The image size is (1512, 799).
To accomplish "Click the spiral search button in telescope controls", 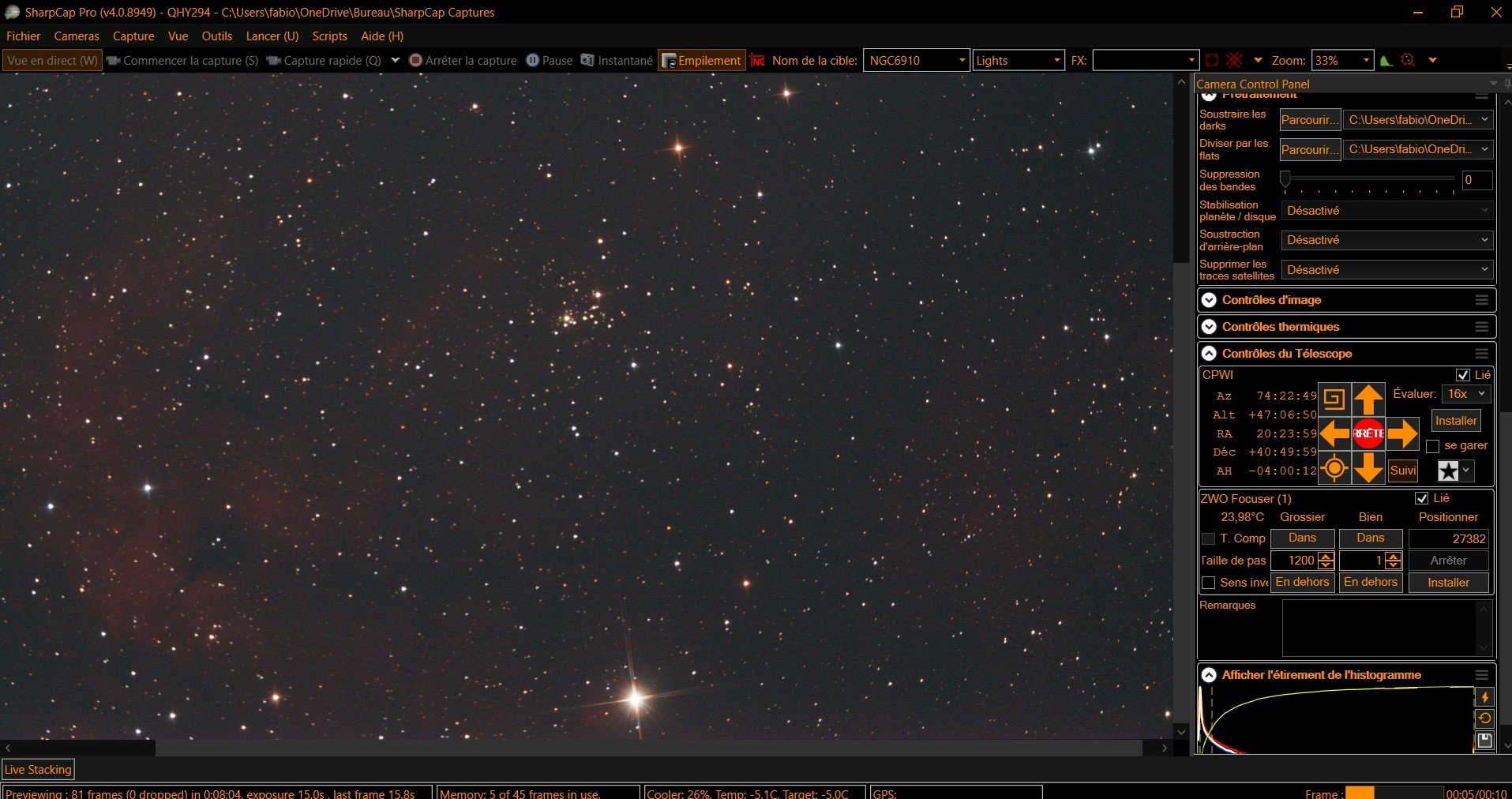I will click(x=1334, y=399).
